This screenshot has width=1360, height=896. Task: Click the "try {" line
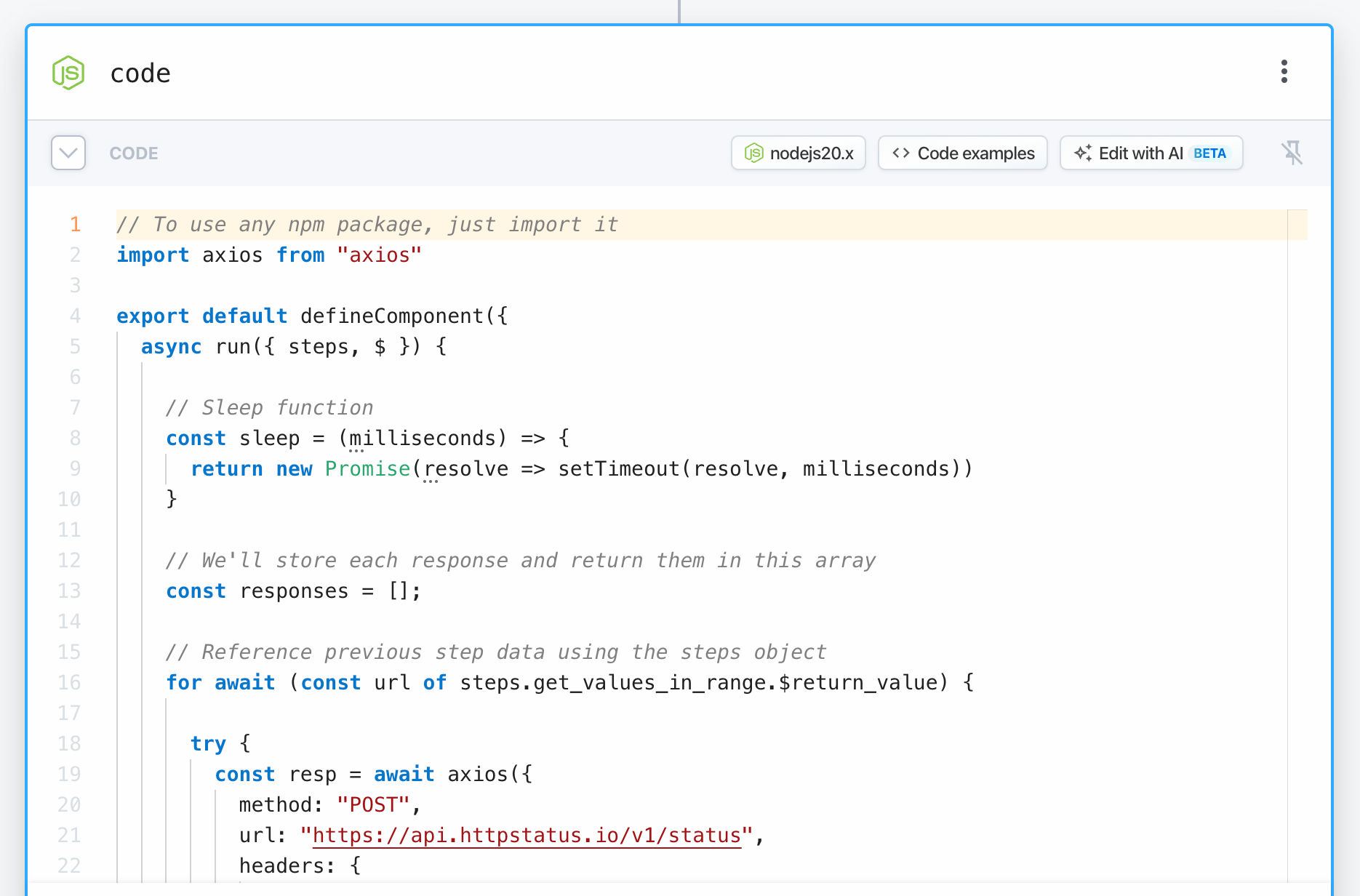tap(220, 743)
